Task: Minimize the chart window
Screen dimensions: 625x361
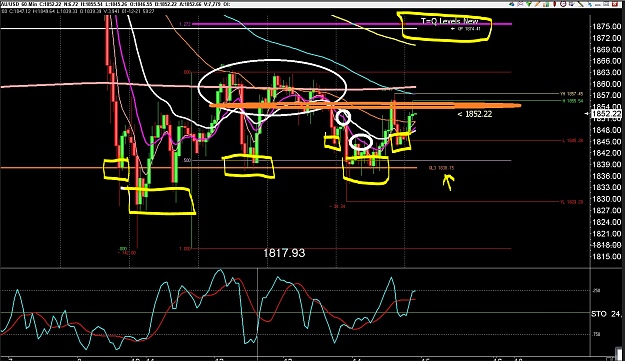Action: [x=598, y=5]
